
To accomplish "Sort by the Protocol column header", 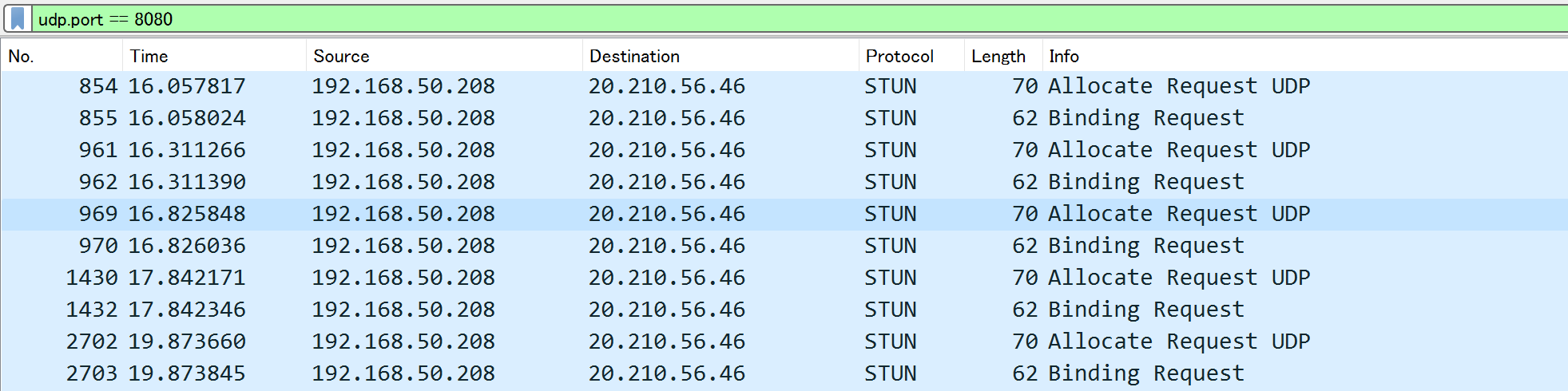I will (x=911, y=56).
